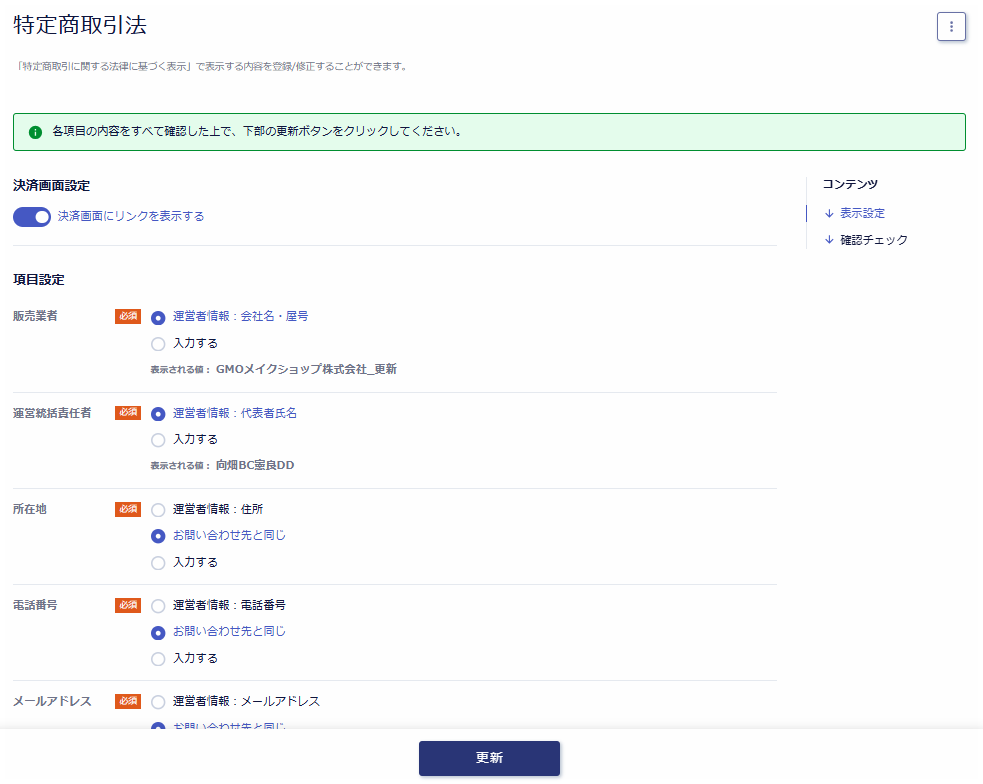Select 運営者情報：代表者氏名 radio button
Screen dimensions: 983x784
[x=158, y=413]
